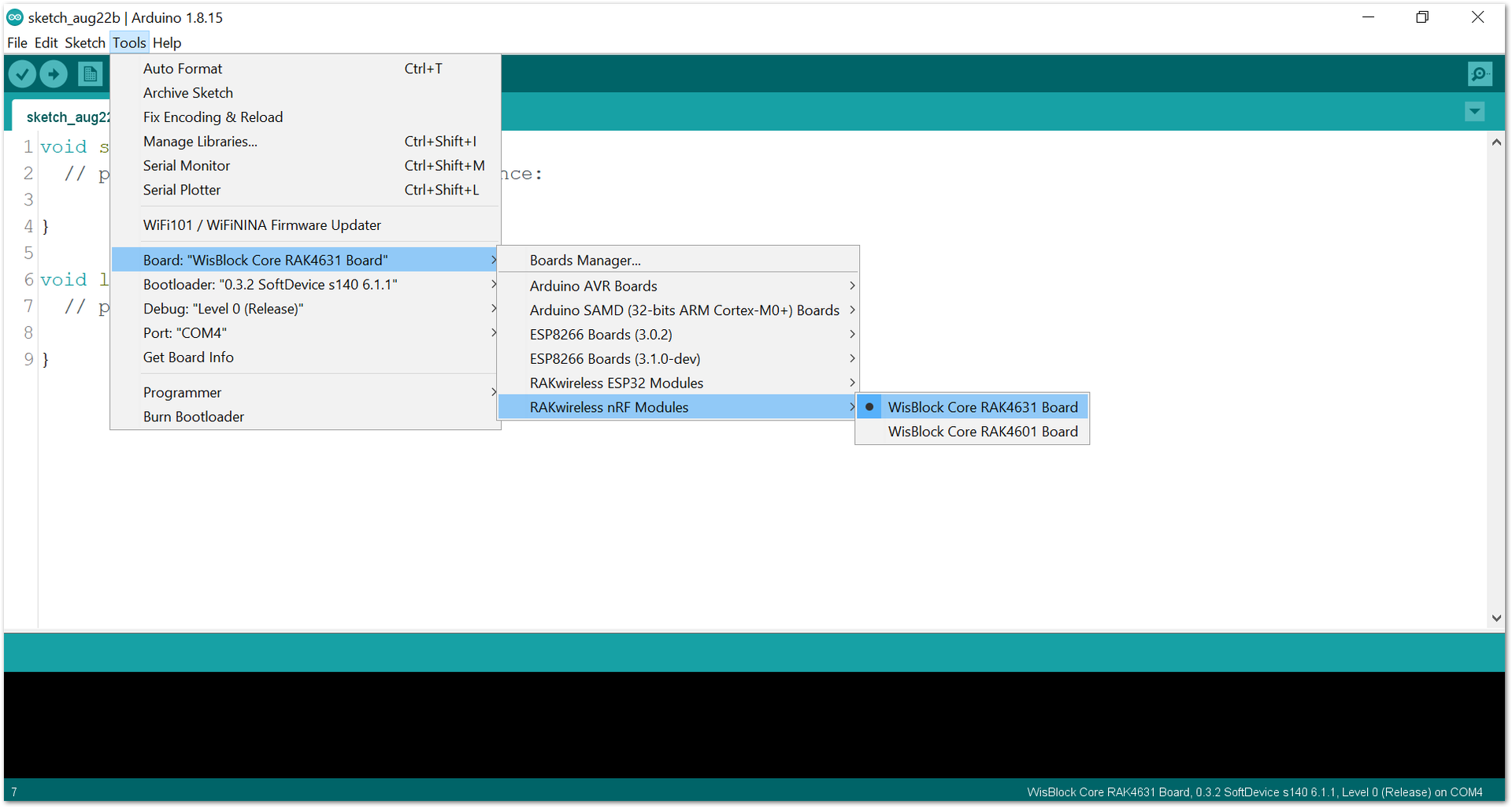Launch Serial Monitor from Tools menu
Image resolution: width=1512 pixels, height=808 pixels.
pyautogui.click(x=306, y=166)
